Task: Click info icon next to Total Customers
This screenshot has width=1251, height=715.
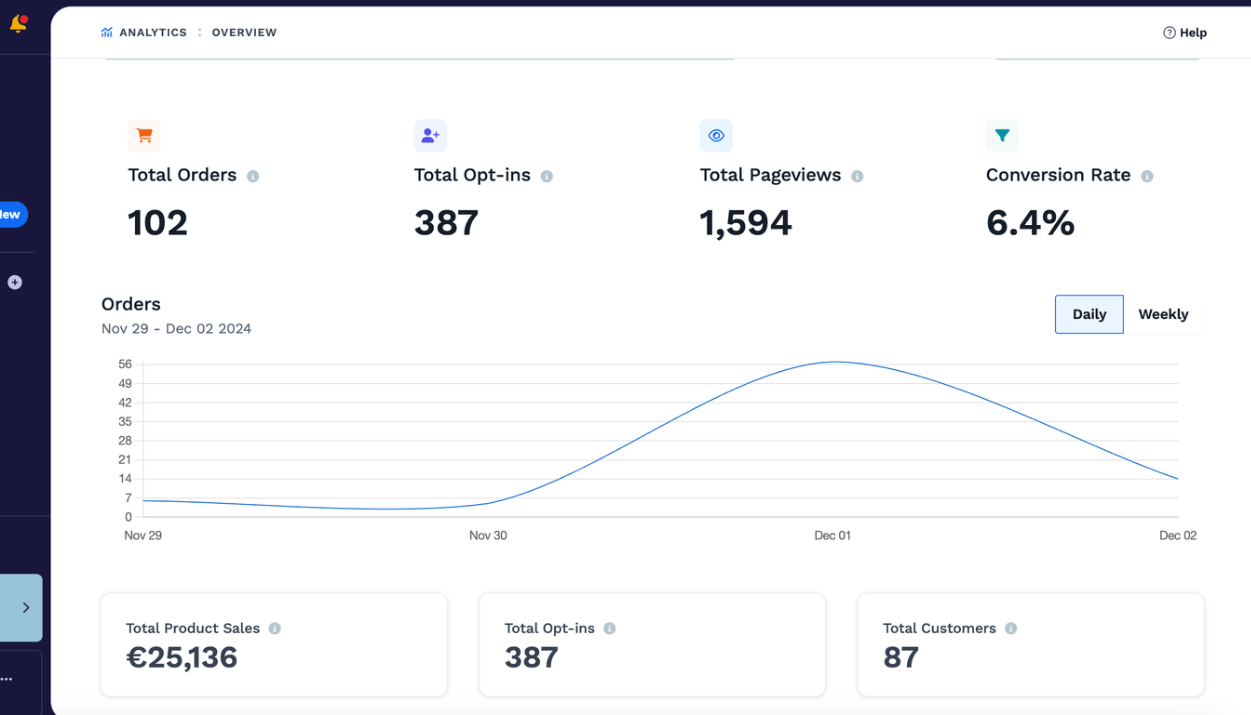Action: tap(1011, 629)
